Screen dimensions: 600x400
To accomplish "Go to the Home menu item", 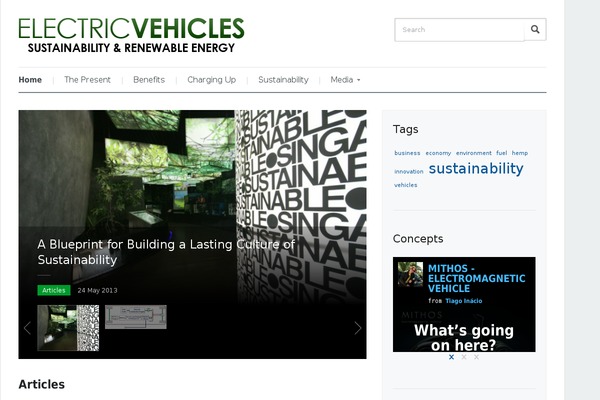I will click(30, 80).
